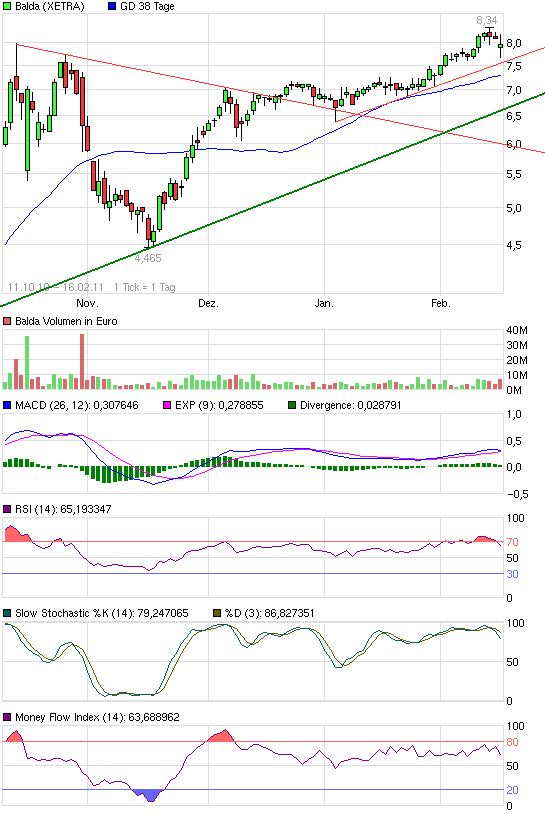Click the blue GD 38 Tage legend swatch
The height and width of the screenshot is (814, 545).
tap(112, 7)
